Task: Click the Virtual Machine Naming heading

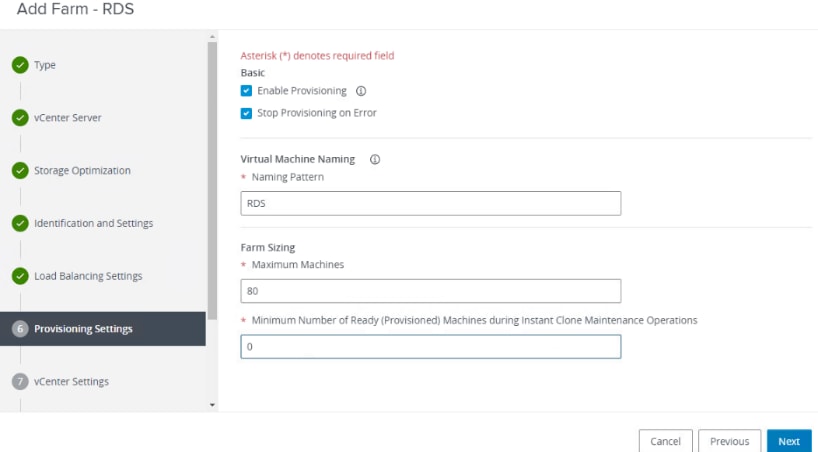Action: click(x=297, y=159)
